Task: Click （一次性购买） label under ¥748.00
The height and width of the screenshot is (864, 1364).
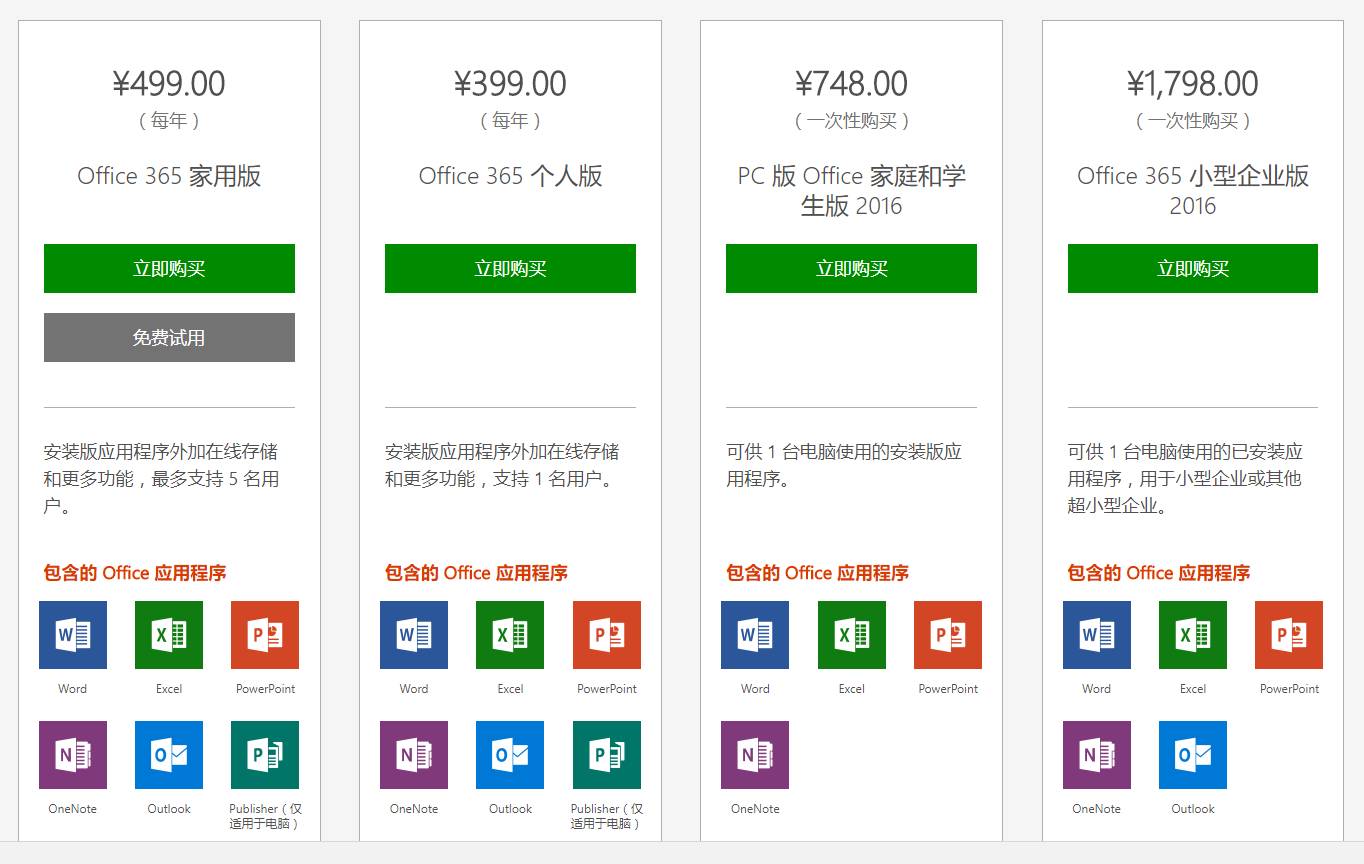Action: [851, 121]
